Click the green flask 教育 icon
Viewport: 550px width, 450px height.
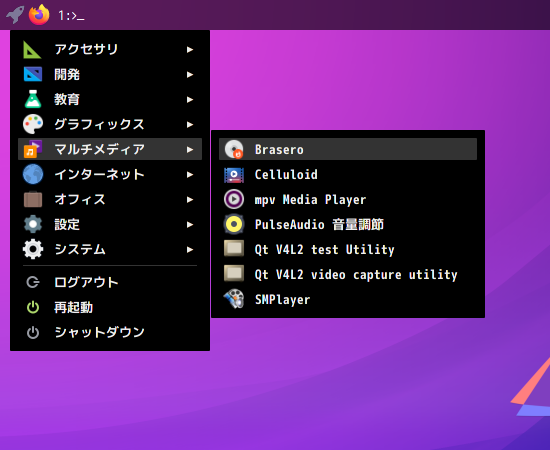[x=33, y=99]
